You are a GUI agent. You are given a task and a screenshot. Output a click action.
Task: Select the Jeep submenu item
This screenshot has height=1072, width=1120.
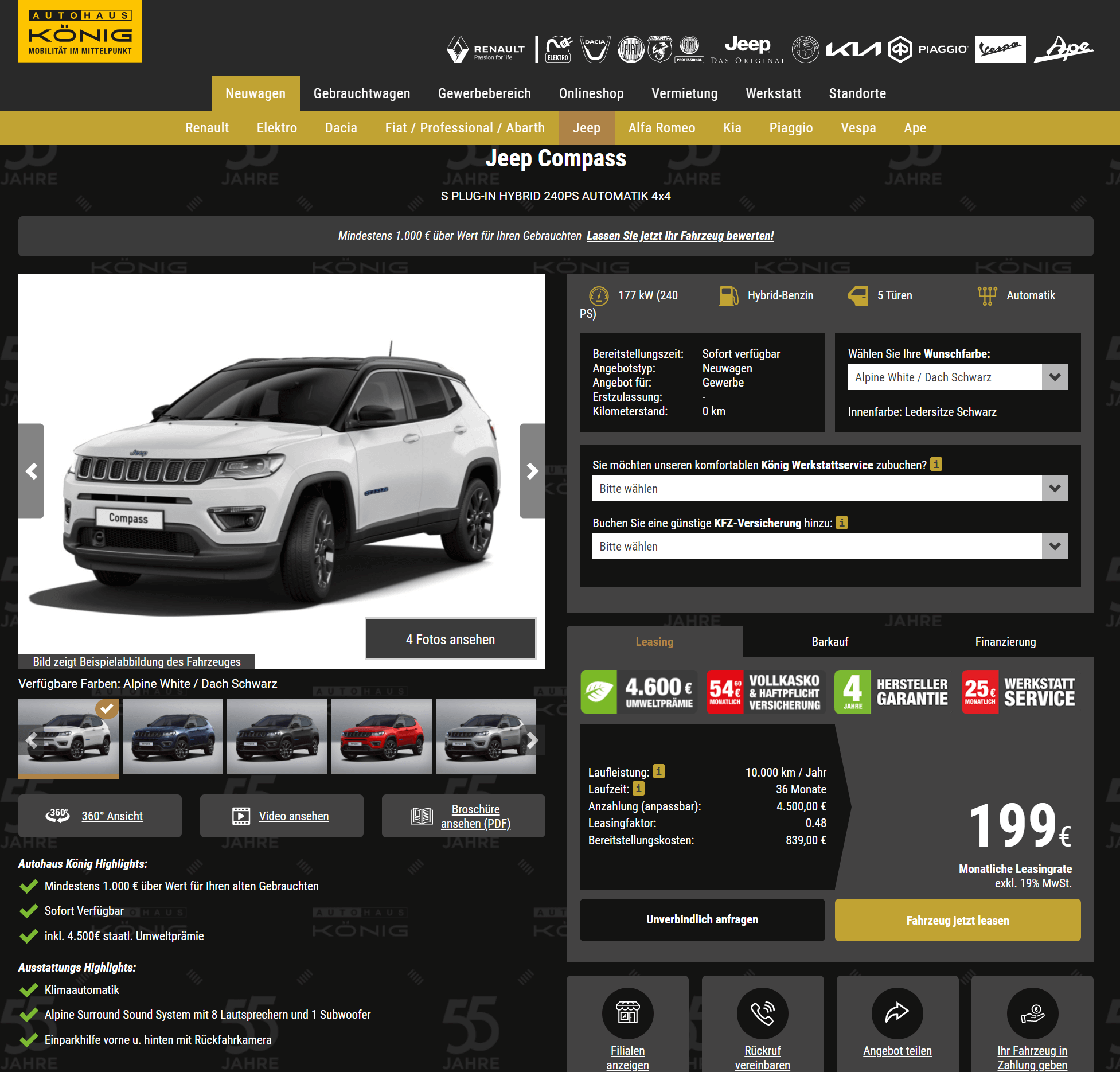click(587, 128)
